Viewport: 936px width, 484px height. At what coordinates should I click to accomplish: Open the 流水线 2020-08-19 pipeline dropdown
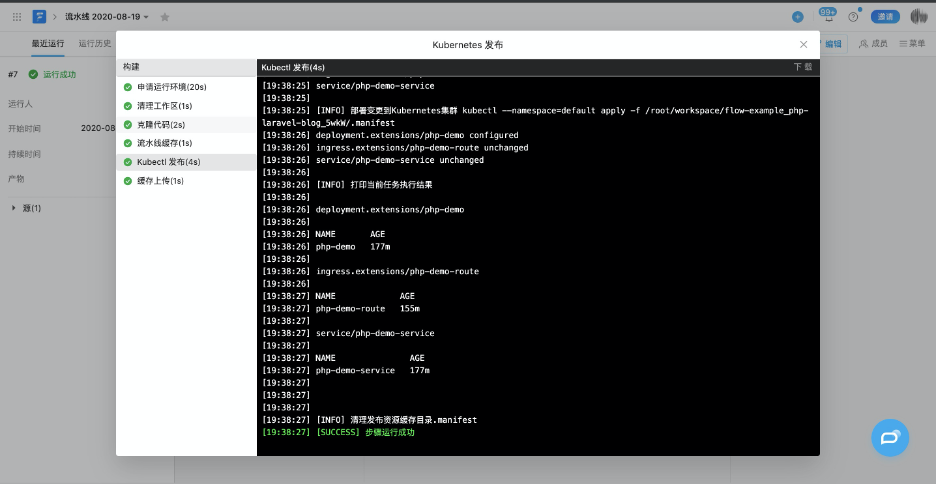pos(107,17)
